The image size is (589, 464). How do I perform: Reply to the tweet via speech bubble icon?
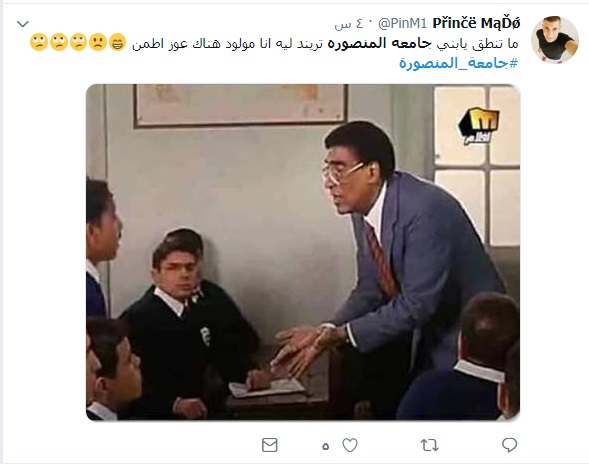[x=509, y=445]
